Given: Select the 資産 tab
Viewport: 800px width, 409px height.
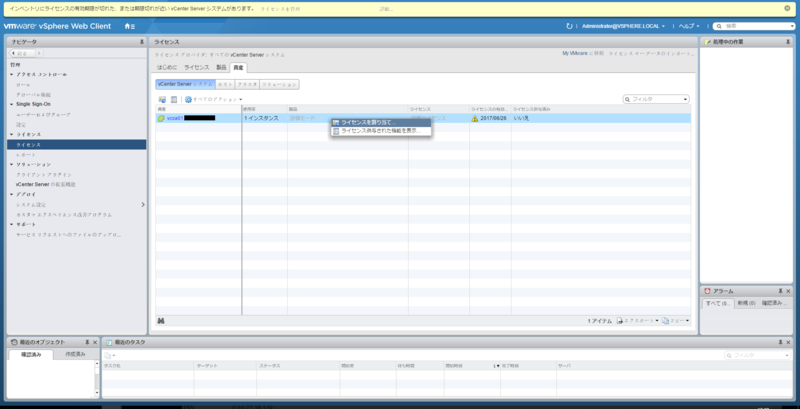Looking at the screenshot, I should [x=238, y=67].
